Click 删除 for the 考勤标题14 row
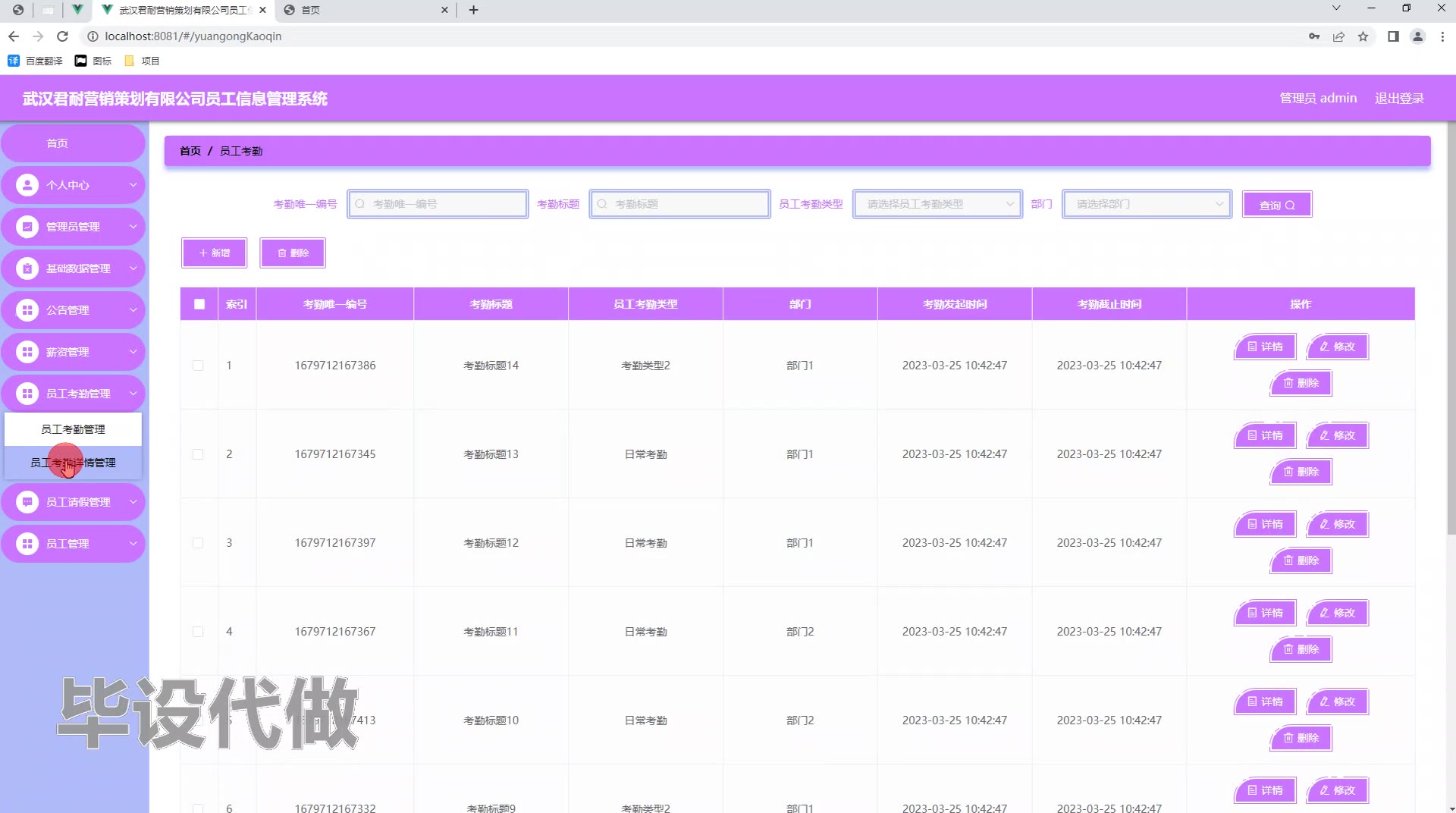 (1301, 383)
